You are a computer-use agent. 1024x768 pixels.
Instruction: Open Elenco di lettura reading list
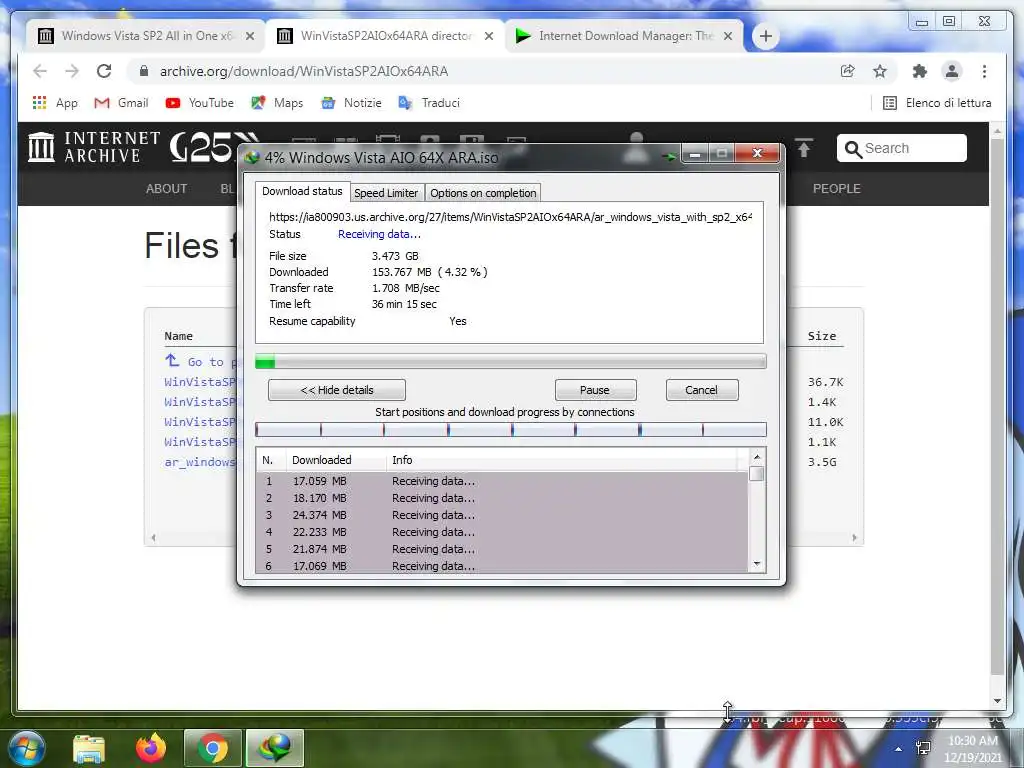coord(937,103)
